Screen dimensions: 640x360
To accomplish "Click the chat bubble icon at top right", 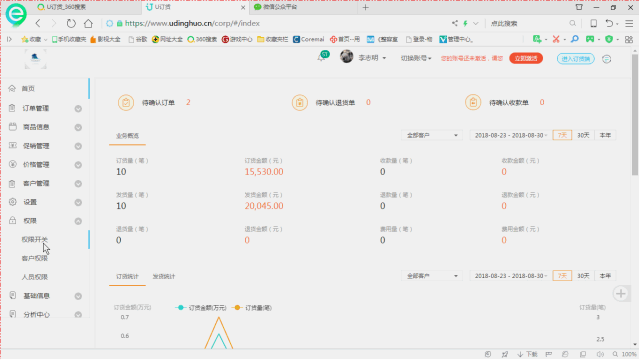I will click(607, 59).
